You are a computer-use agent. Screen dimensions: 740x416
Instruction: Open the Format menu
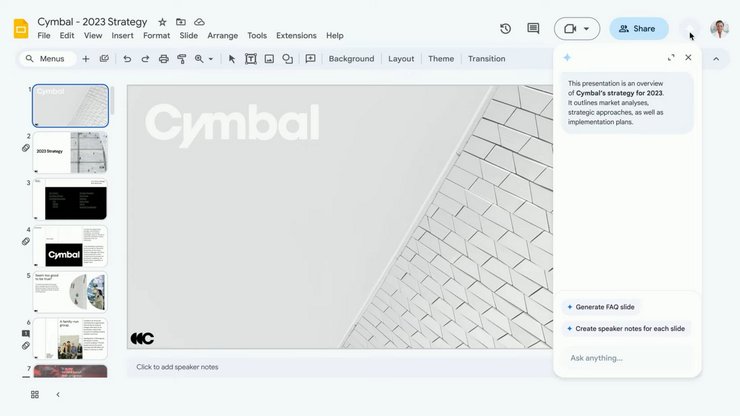156,36
